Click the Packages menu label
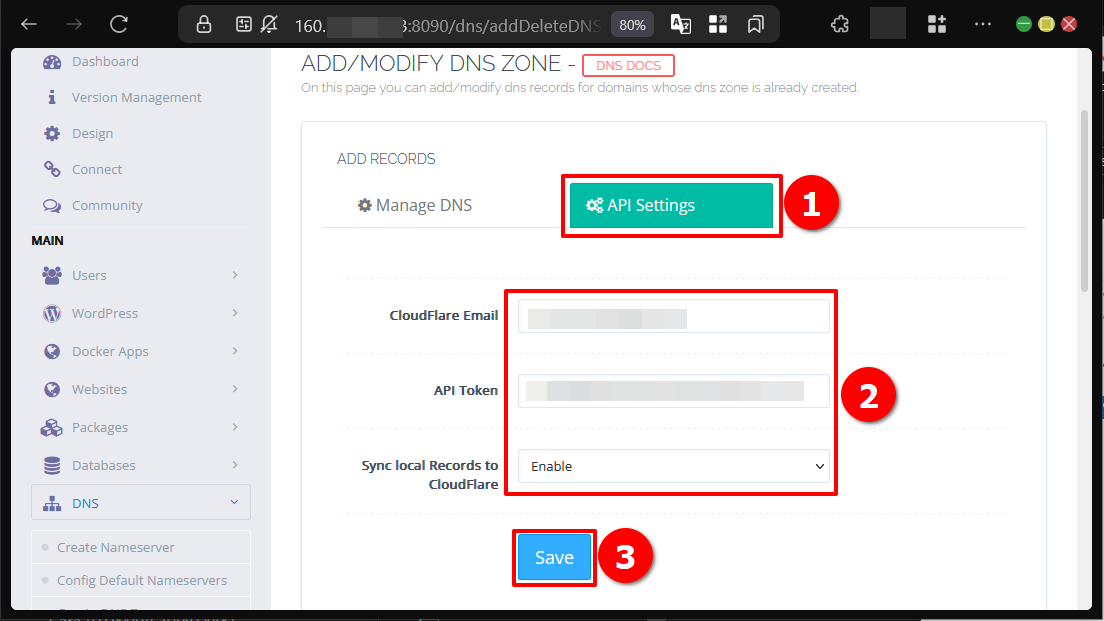This screenshot has width=1104, height=621. 100,427
